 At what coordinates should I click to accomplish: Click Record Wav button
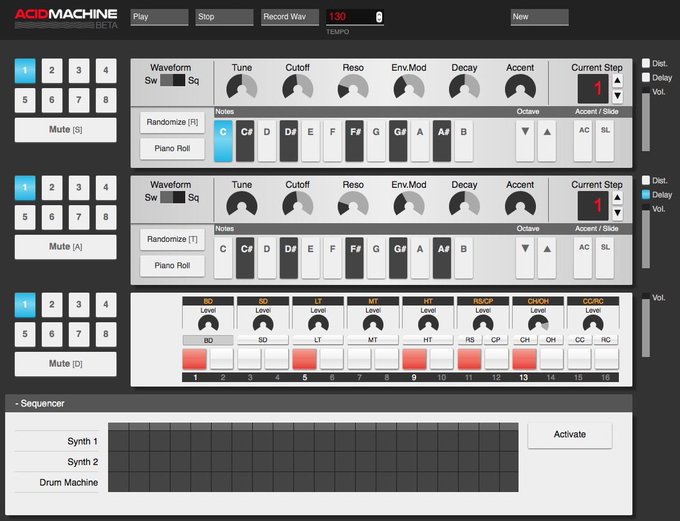click(x=290, y=17)
